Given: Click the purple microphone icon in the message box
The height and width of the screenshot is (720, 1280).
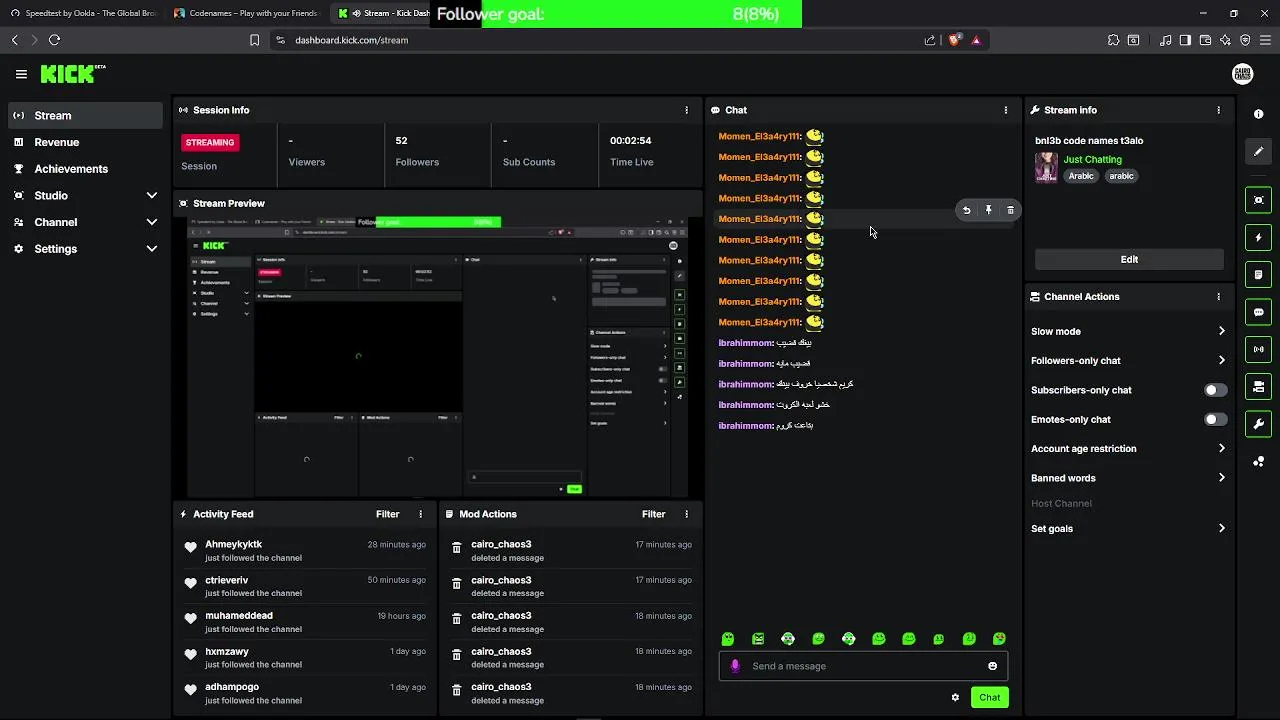Looking at the screenshot, I should [x=735, y=666].
